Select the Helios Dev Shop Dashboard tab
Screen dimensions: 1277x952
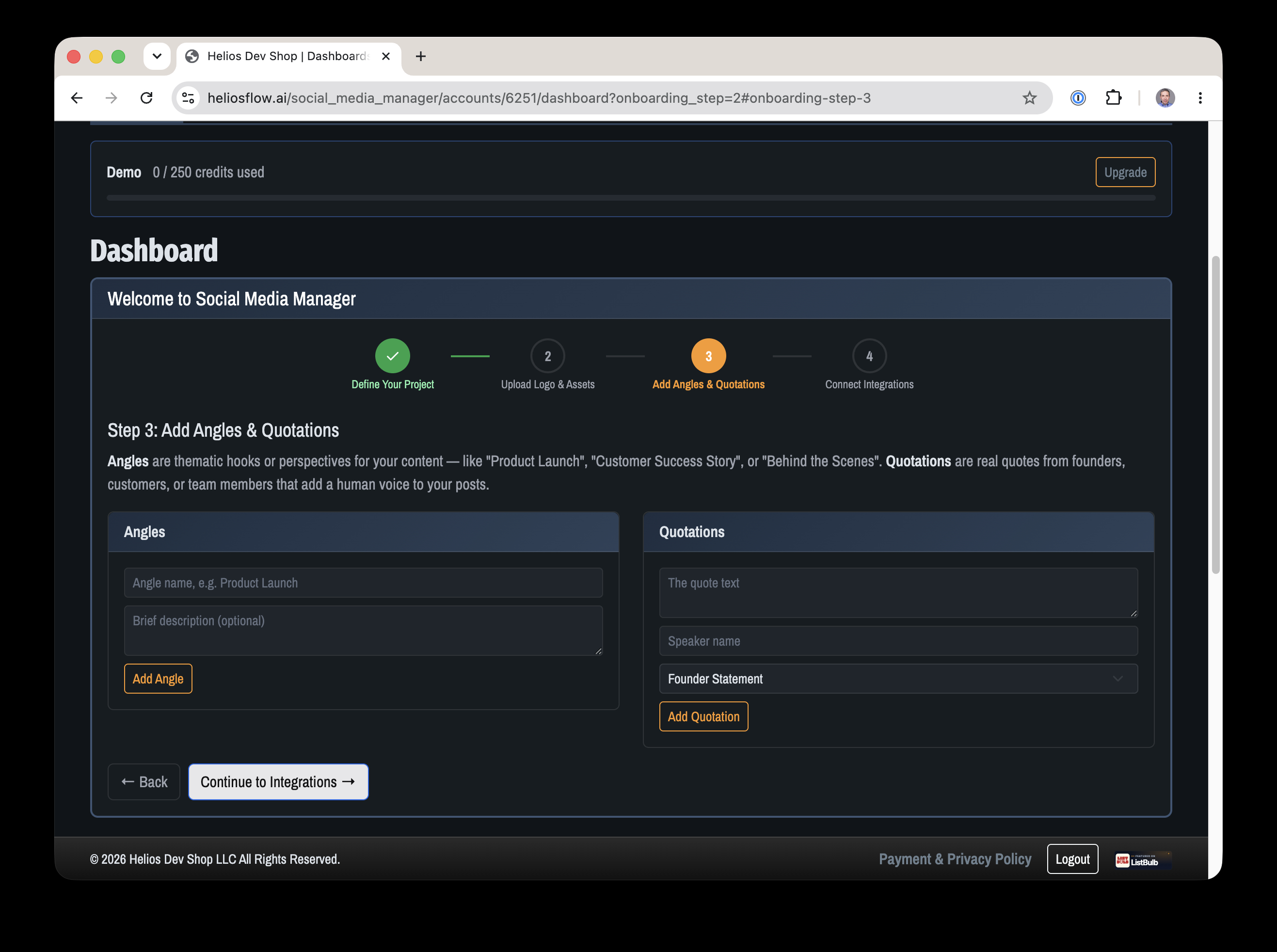[x=288, y=56]
